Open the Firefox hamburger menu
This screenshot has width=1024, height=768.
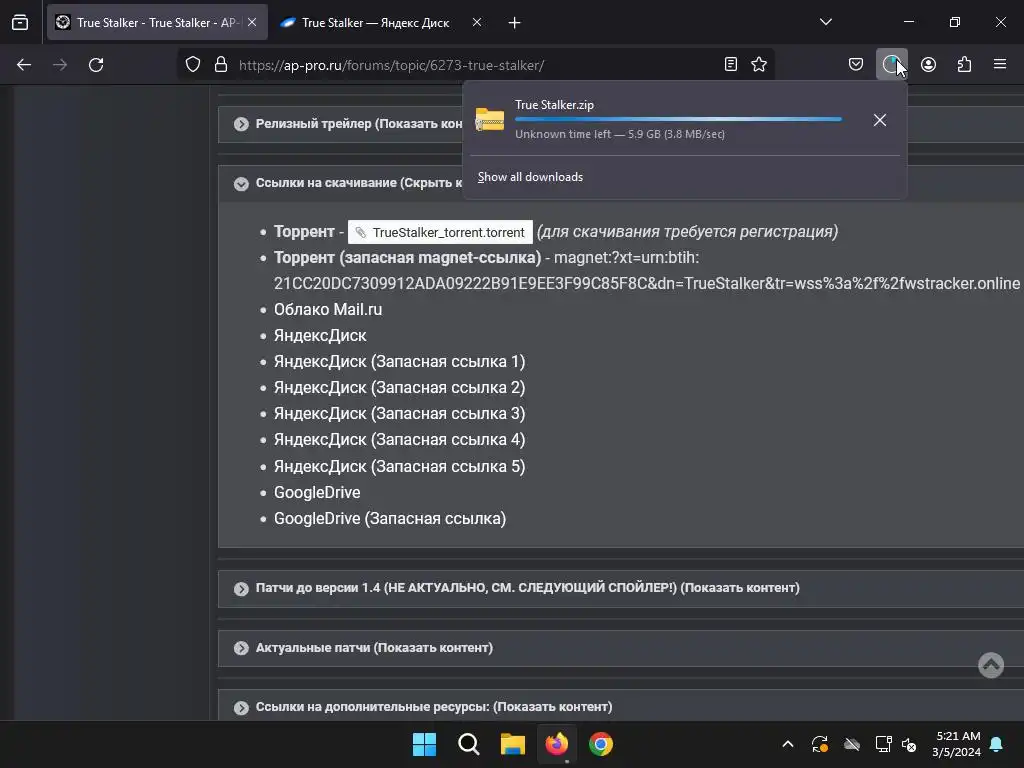1000,64
